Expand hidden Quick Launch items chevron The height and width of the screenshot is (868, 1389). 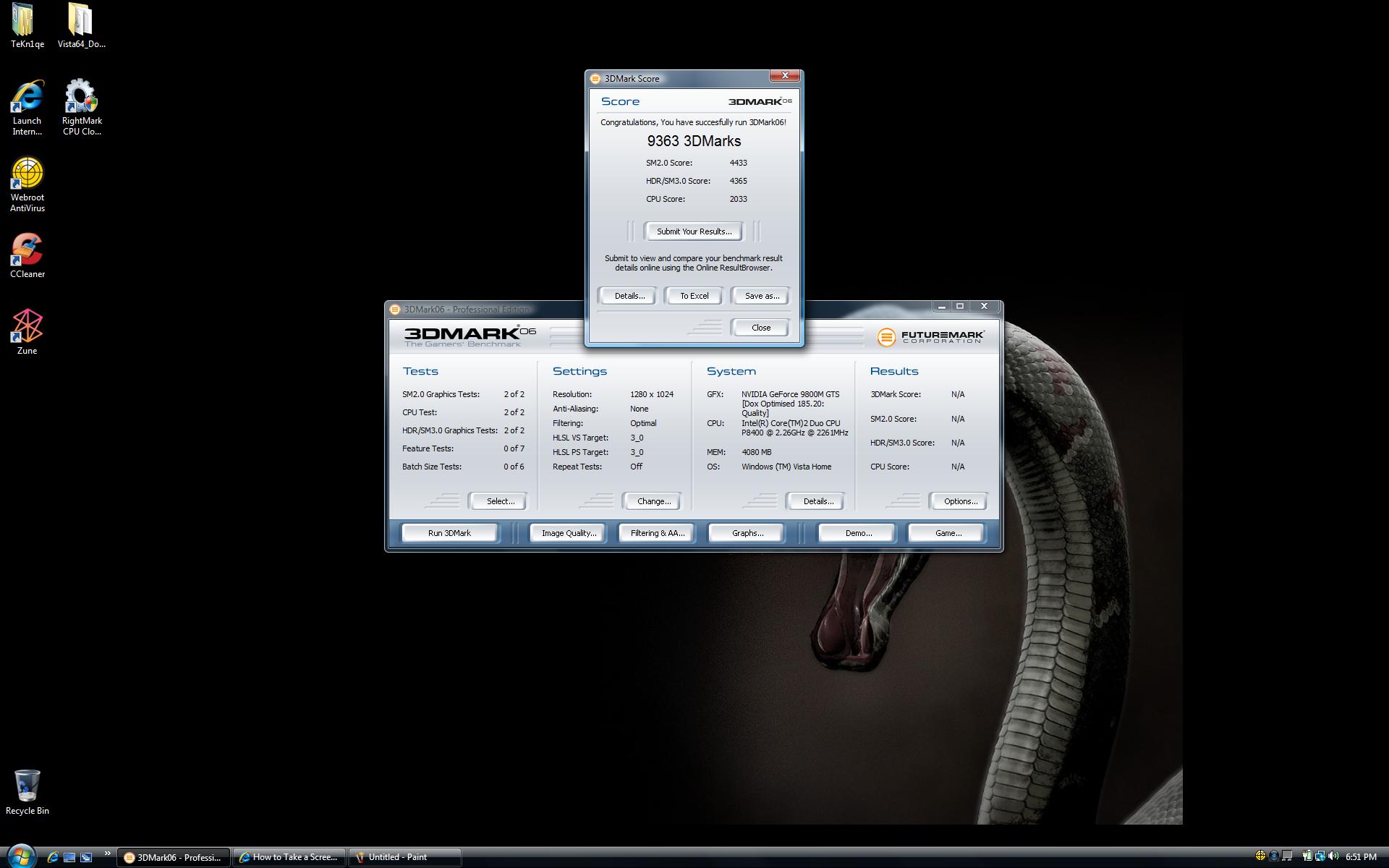(108, 854)
